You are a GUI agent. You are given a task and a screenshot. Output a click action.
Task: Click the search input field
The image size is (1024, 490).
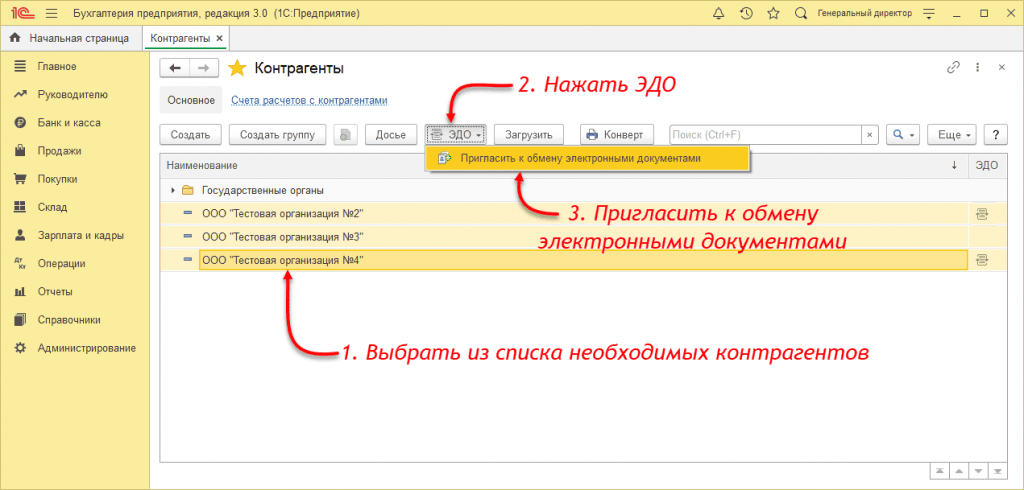(x=765, y=134)
